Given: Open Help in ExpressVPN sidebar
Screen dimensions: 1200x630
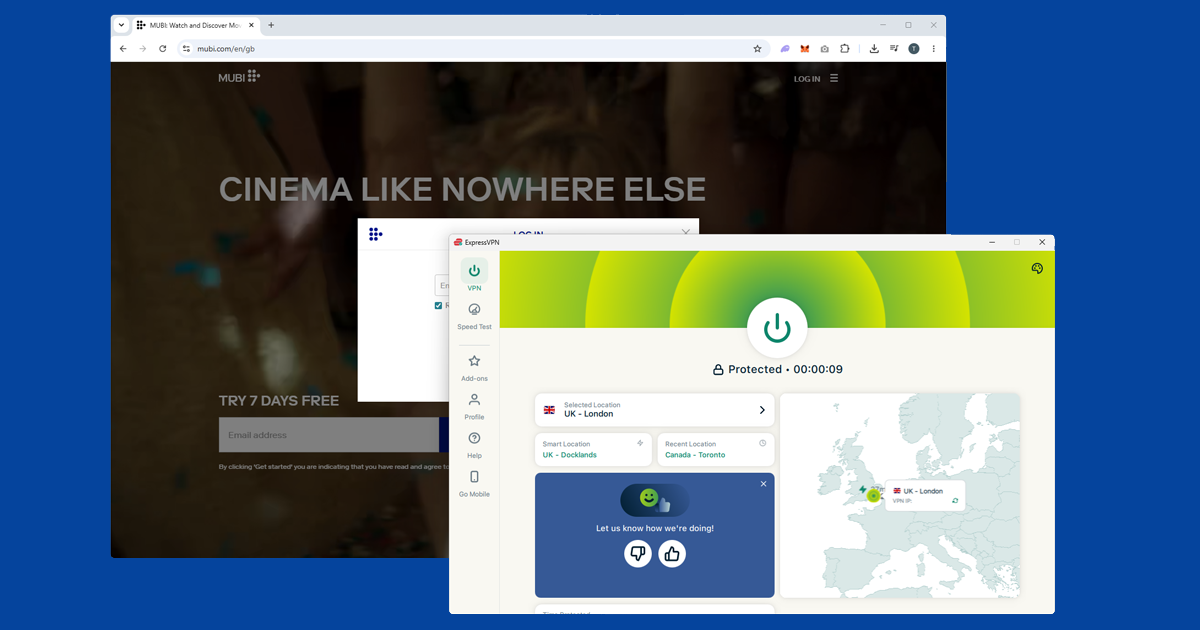Looking at the screenshot, I should 474,445.
